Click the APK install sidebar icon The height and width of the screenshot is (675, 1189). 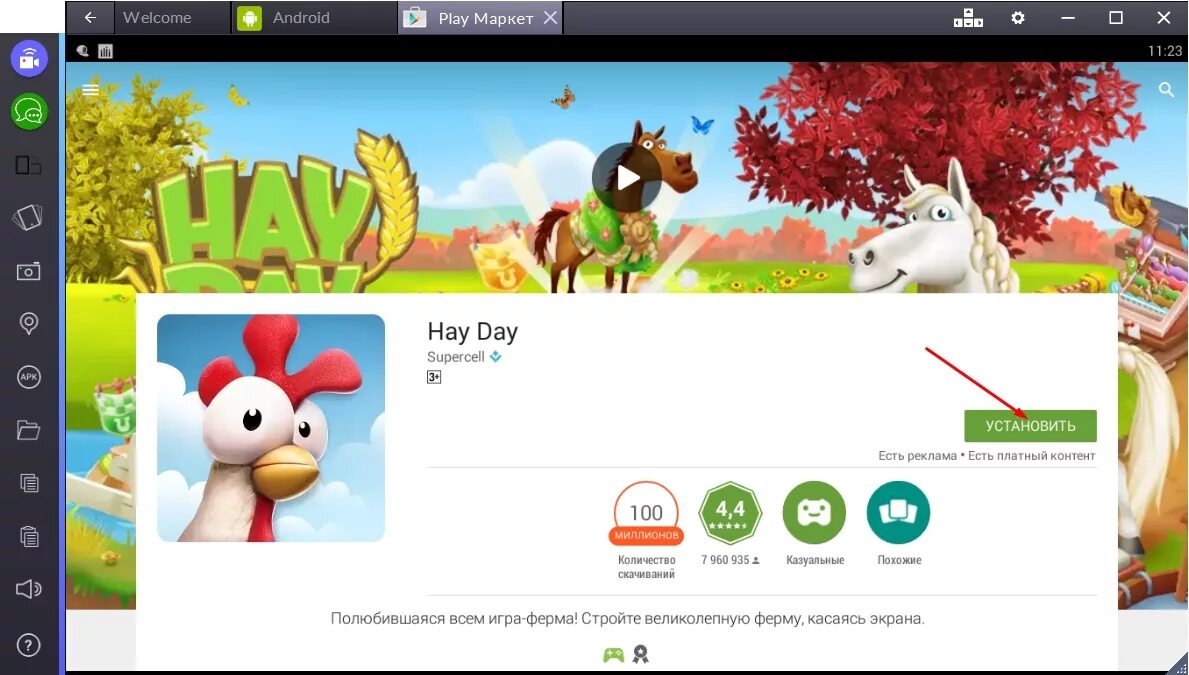(x=29, y=377)
